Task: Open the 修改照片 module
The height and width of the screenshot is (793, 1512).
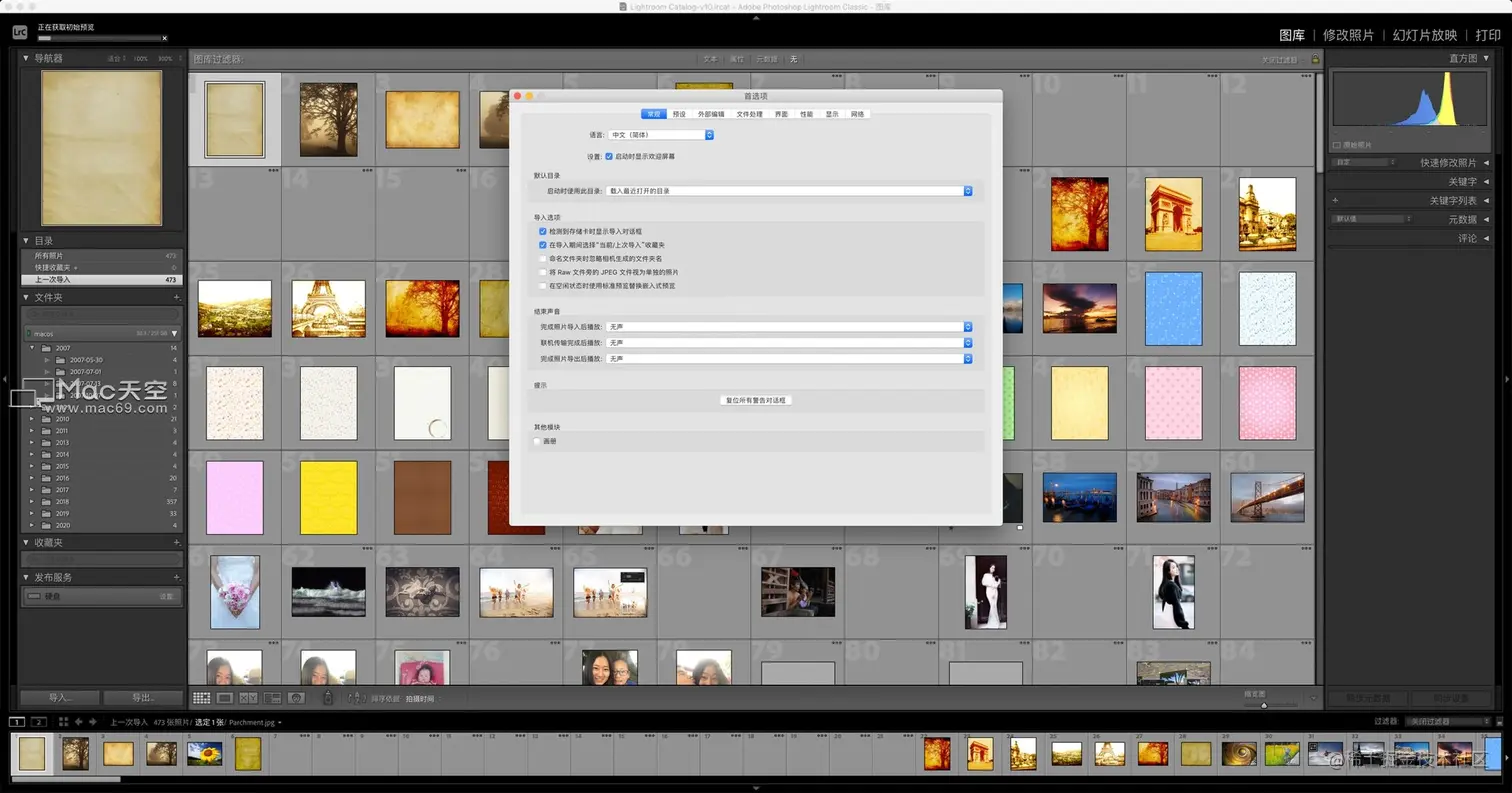Action: 1348,35
